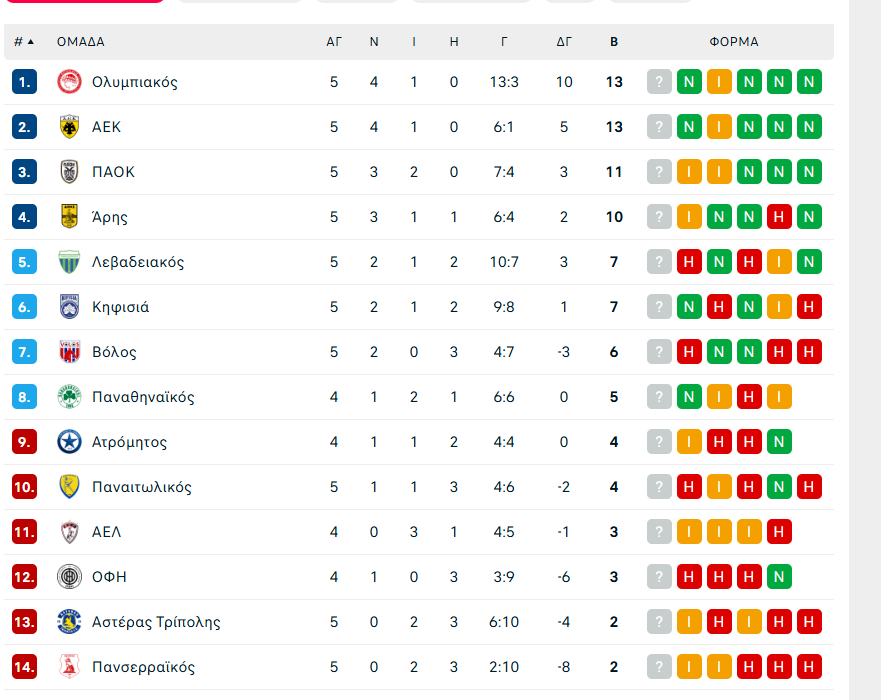Click the ΦΟΡΜΑ column header
Viewport: 881px width, 700px height.
734,42
